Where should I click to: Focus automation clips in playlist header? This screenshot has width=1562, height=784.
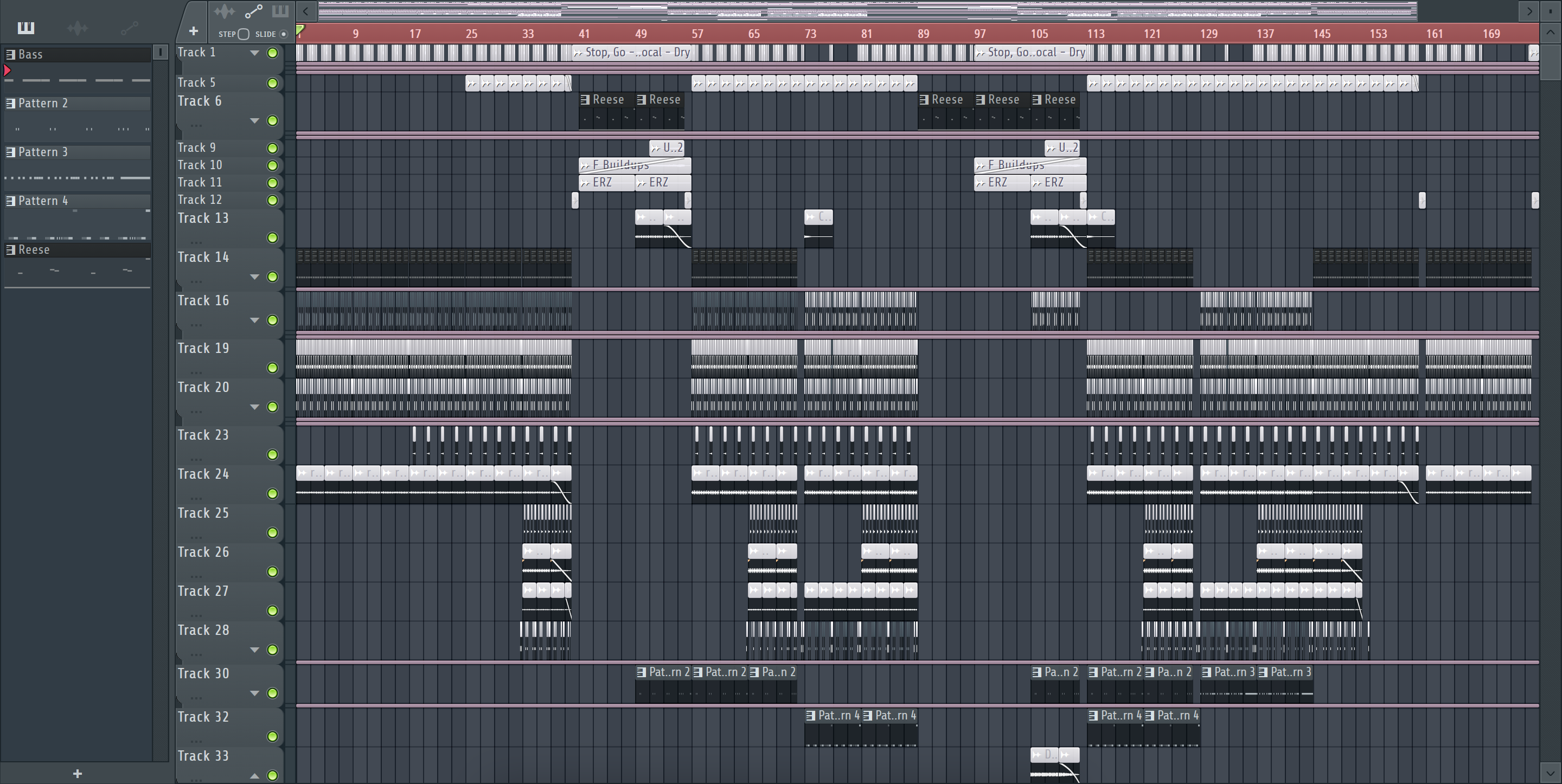253,11
